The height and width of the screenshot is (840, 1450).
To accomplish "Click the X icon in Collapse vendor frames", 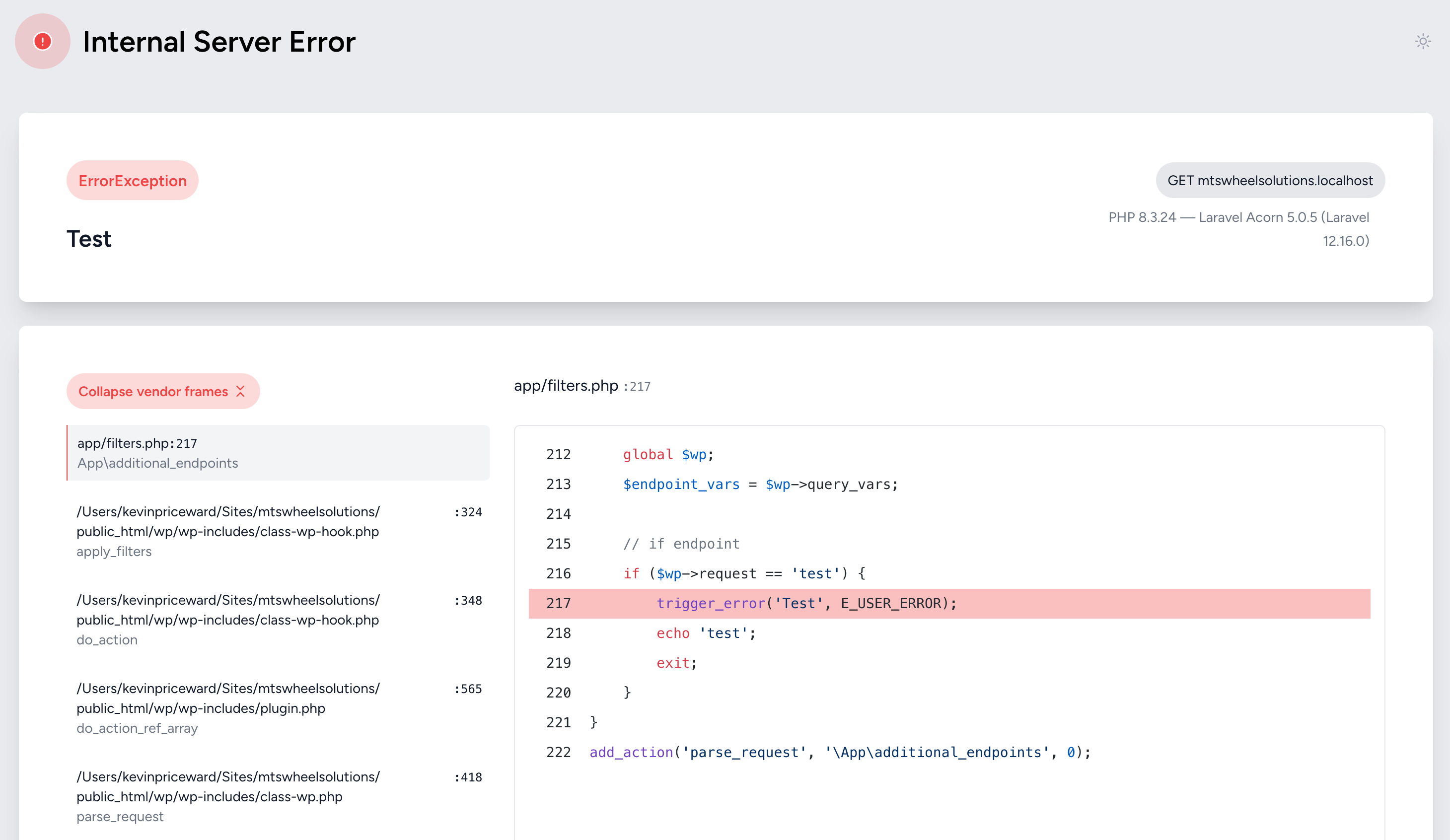I will click(240, 391).
